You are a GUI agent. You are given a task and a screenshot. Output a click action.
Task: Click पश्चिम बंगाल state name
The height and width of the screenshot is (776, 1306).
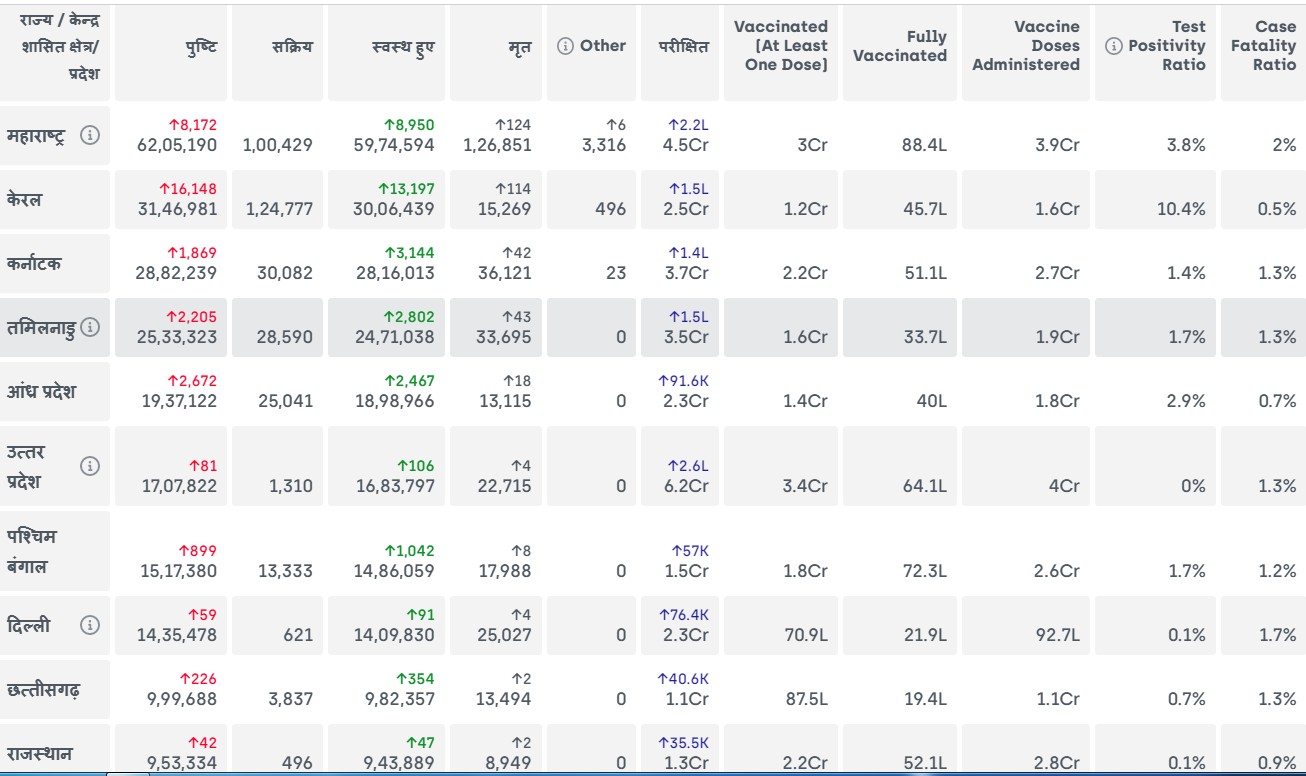point(32,551)
